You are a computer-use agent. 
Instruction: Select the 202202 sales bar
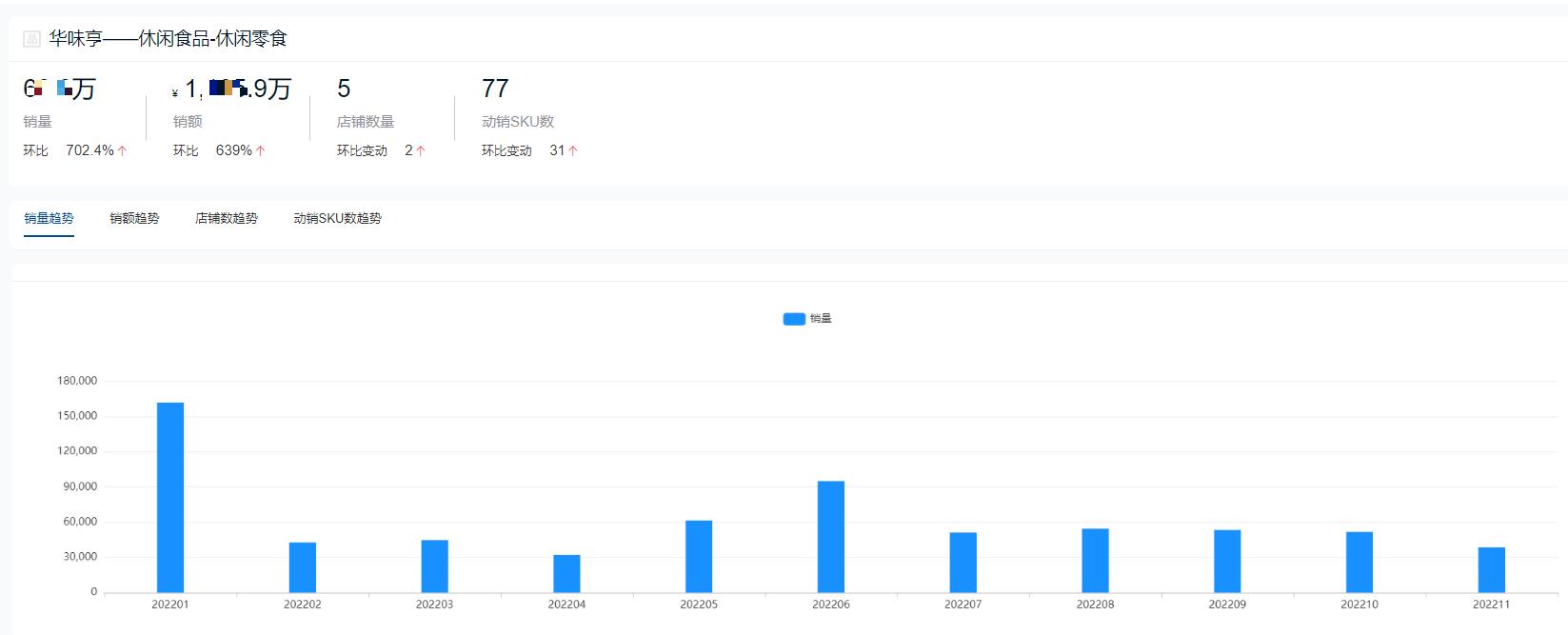[x=303, y=567]
